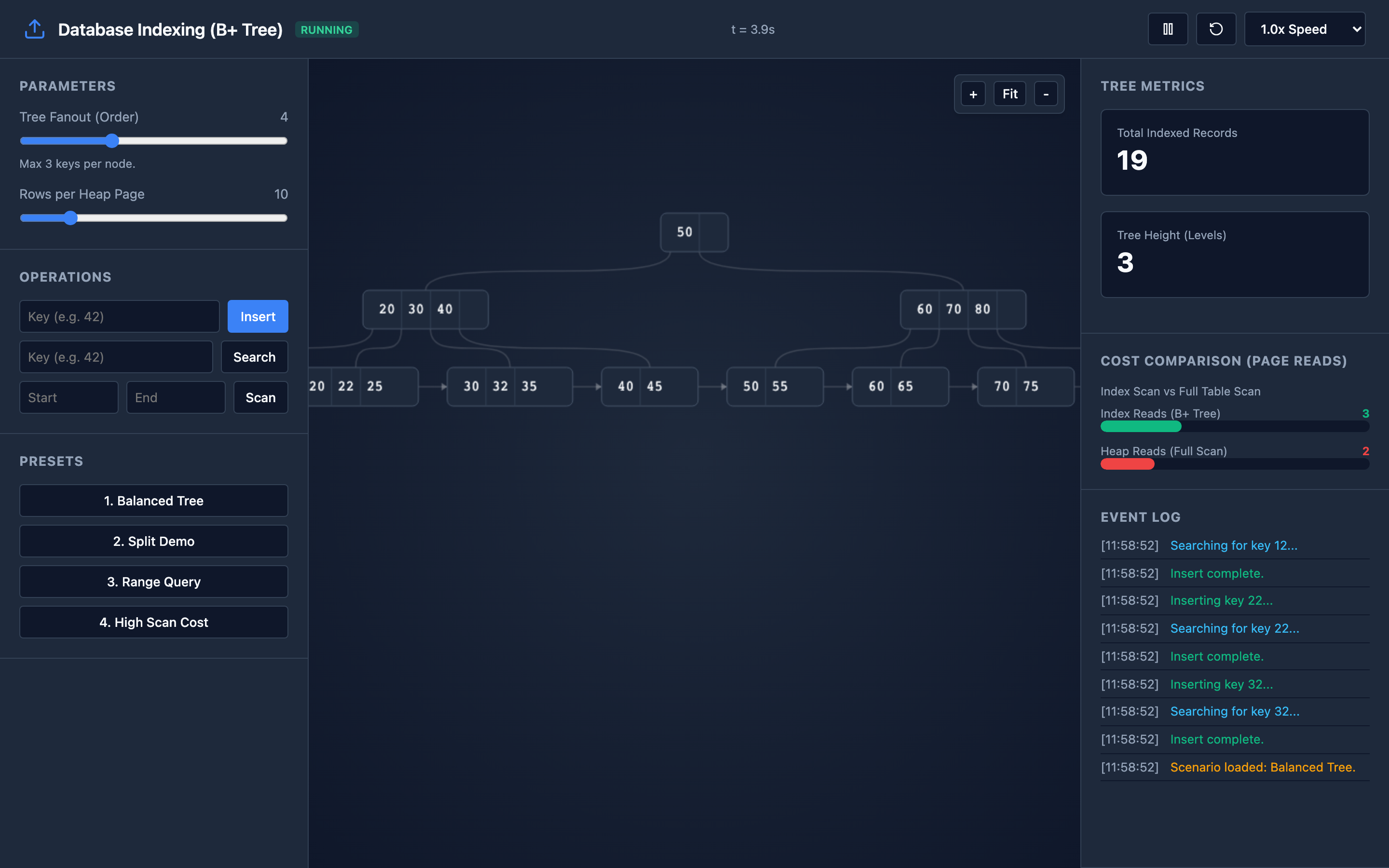Click the blue Insert button
This screenshot has height=868, width=1389.
(258, 316)
